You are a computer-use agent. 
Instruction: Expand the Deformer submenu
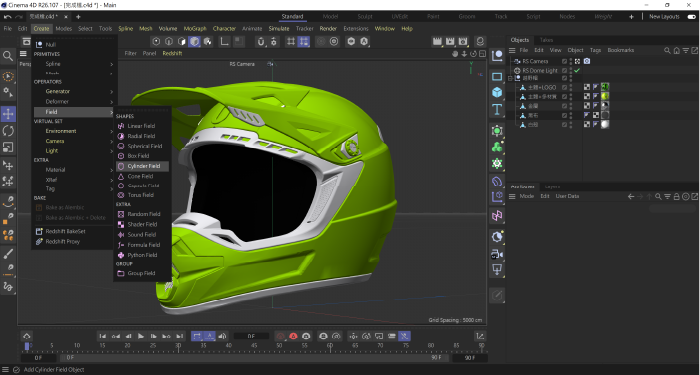73,102
